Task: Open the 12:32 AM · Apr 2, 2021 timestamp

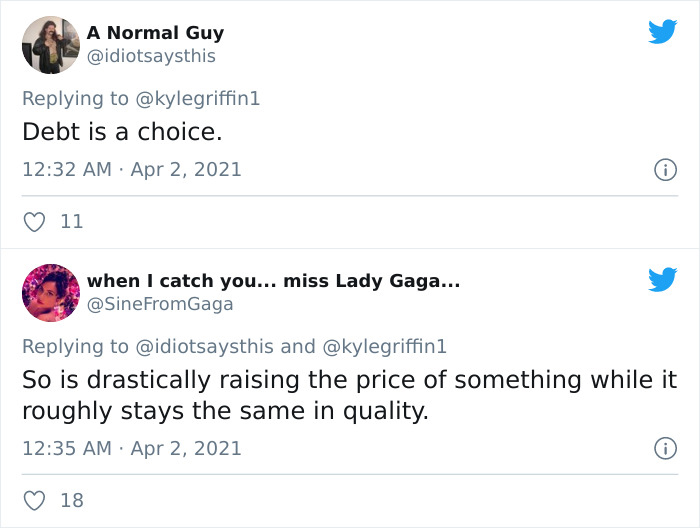Action: click(132, 170)
